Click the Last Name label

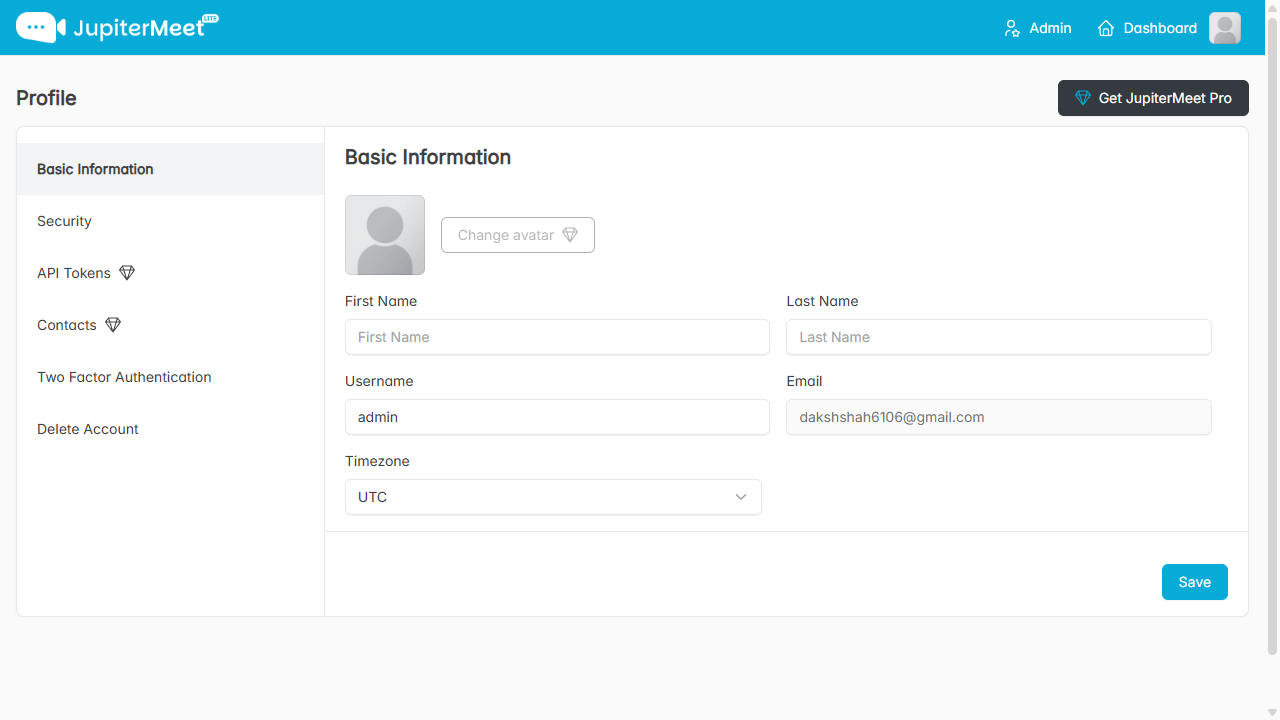822,301
